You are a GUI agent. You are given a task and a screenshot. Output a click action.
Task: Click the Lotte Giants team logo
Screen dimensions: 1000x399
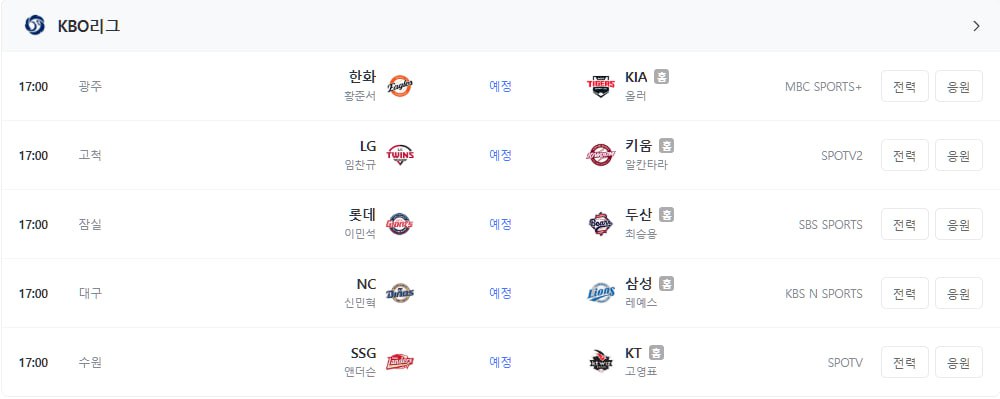[400, 224]
